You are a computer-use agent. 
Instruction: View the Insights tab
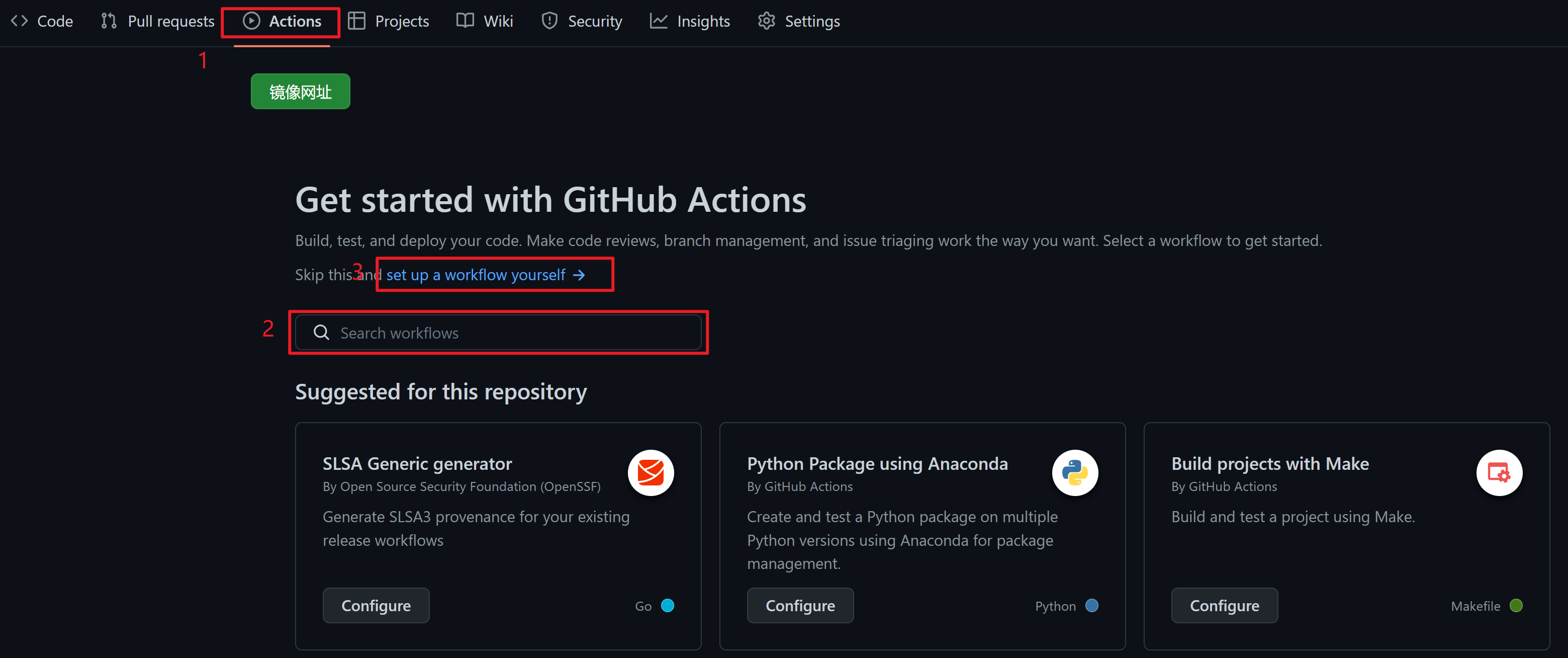[x=690, y=21]
